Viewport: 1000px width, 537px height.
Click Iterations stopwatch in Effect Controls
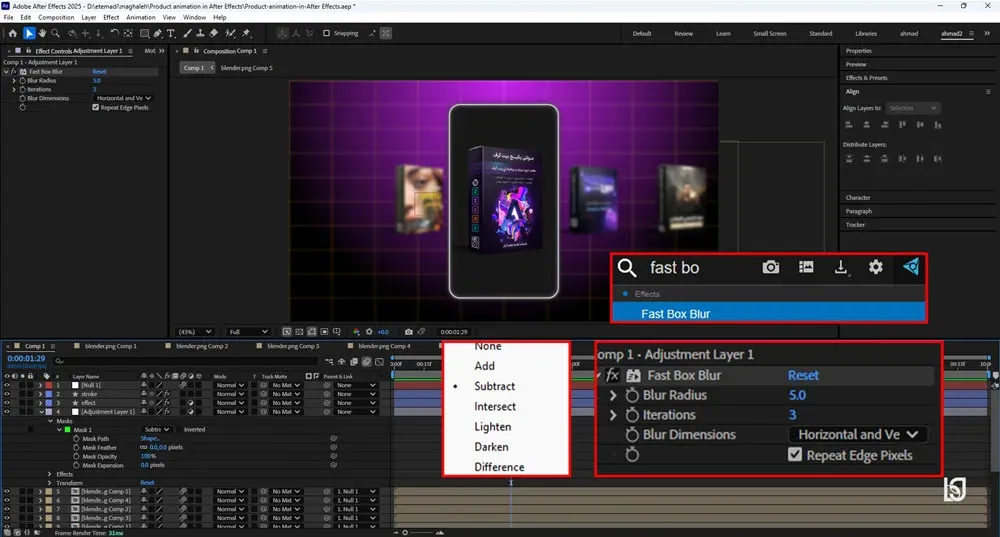(23, 90)
